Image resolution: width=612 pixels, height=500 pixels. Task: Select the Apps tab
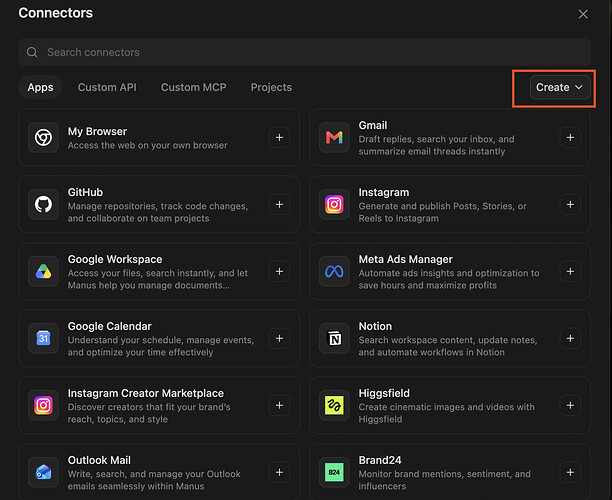coord(40,87)
